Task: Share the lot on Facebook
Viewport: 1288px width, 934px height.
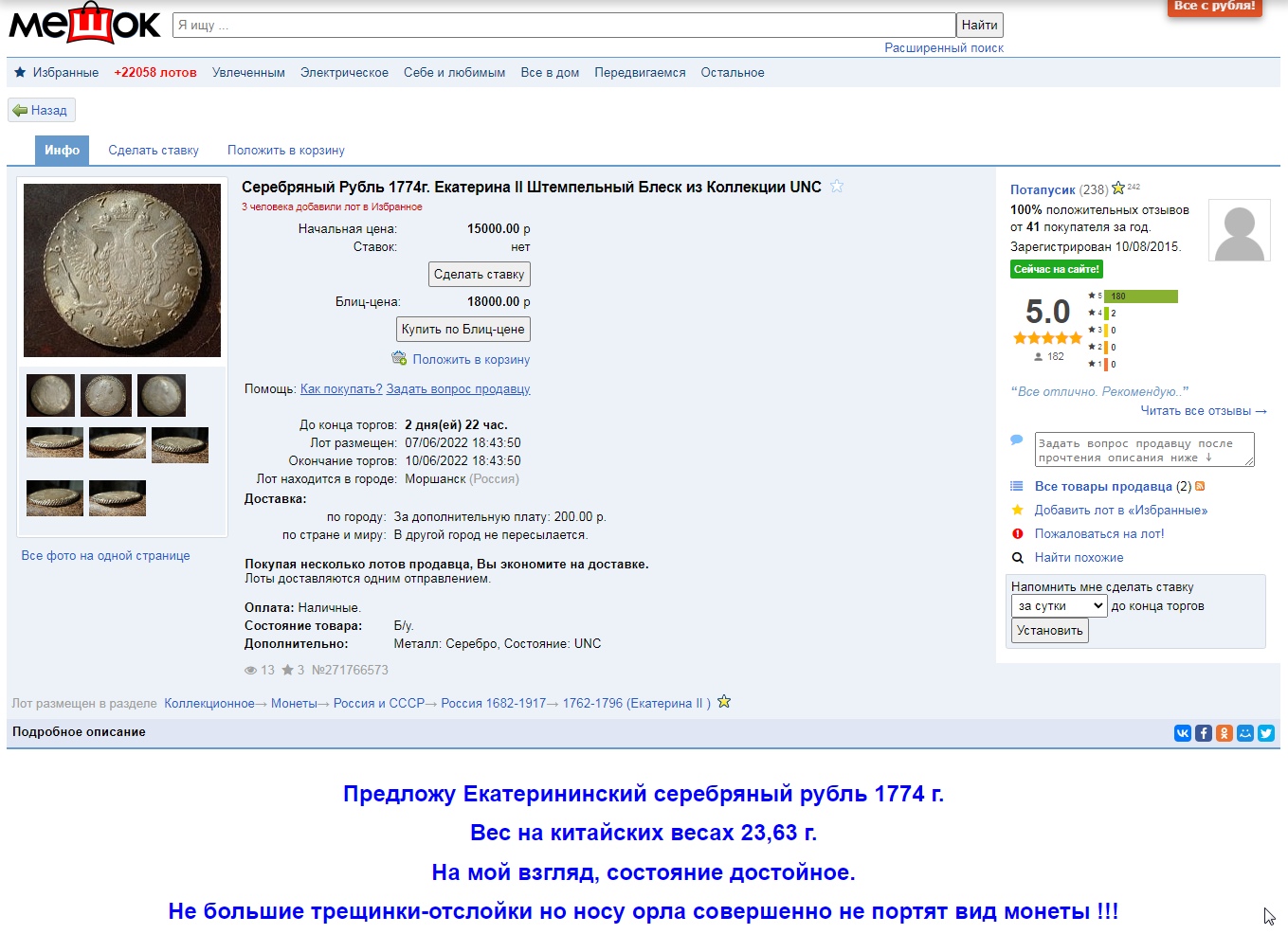Action: pos(1204,733)
